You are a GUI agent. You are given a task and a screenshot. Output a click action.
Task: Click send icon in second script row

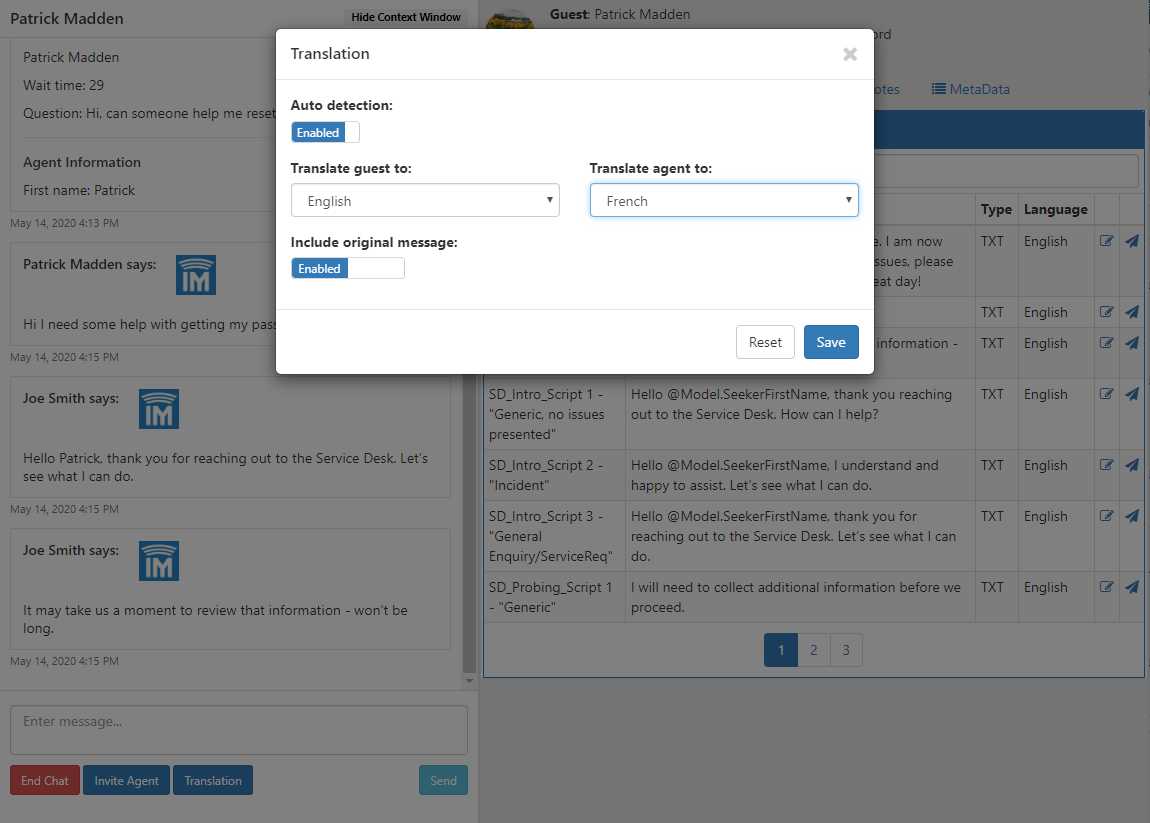pyautogui.click(x=1132, y=312)
